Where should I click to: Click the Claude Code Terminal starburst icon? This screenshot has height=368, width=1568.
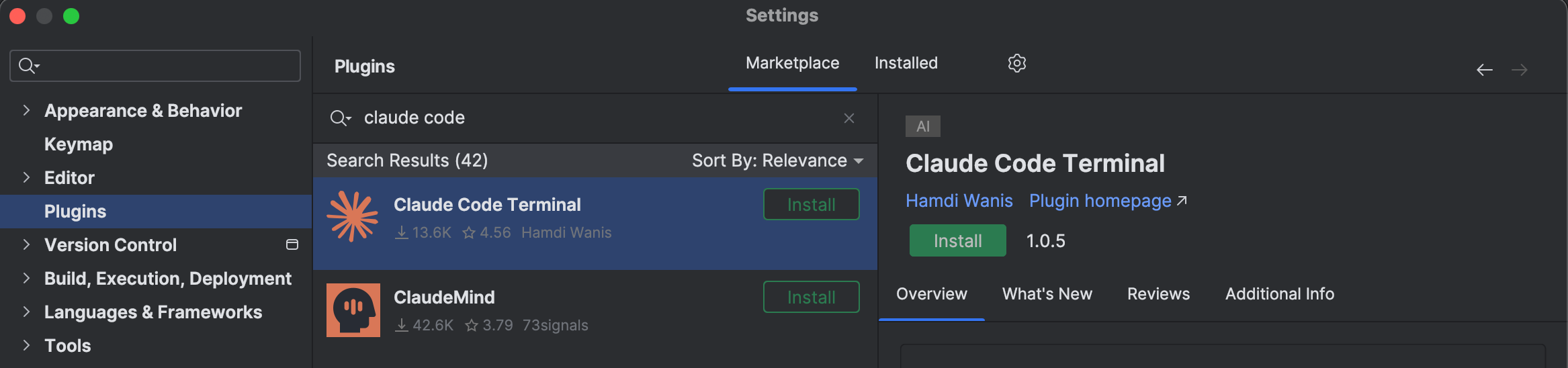click(x=353, y=216)
